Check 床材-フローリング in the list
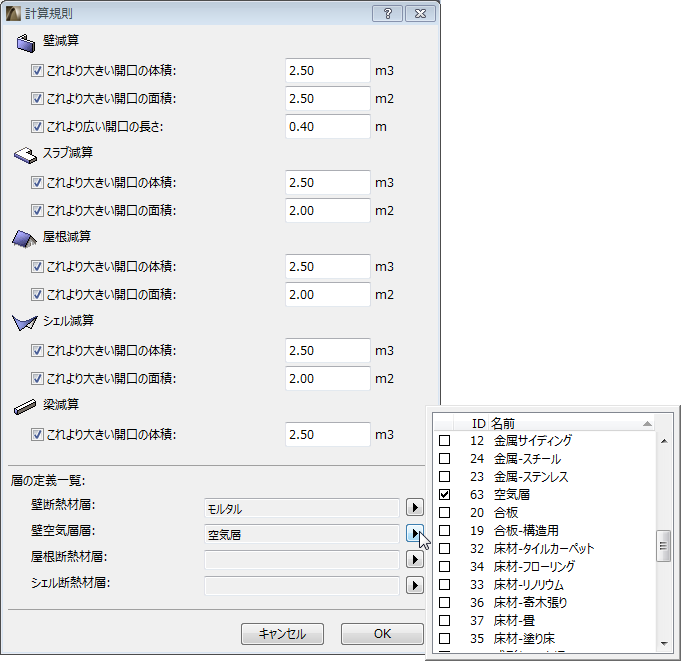This screenshot has height=661, width=681. [x=444, y=566]
